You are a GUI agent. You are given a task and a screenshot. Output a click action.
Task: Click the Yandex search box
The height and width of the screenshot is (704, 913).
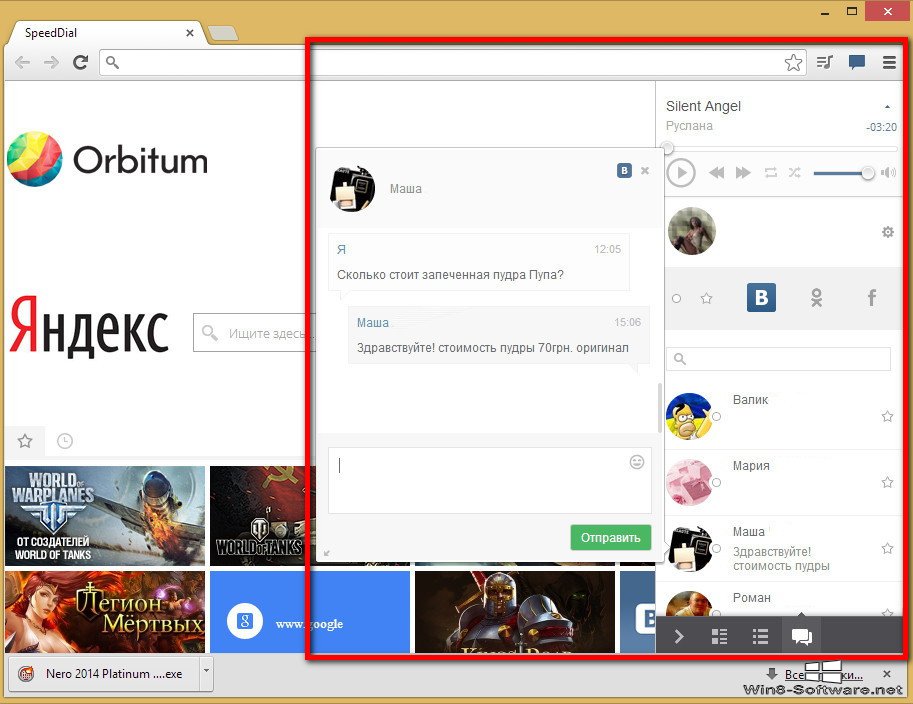254,333
